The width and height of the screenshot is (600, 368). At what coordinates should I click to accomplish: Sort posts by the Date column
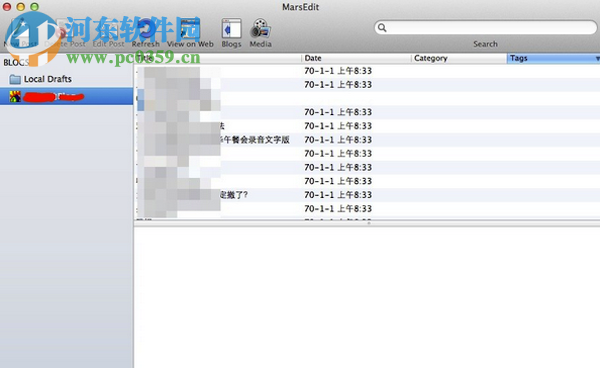356,58
